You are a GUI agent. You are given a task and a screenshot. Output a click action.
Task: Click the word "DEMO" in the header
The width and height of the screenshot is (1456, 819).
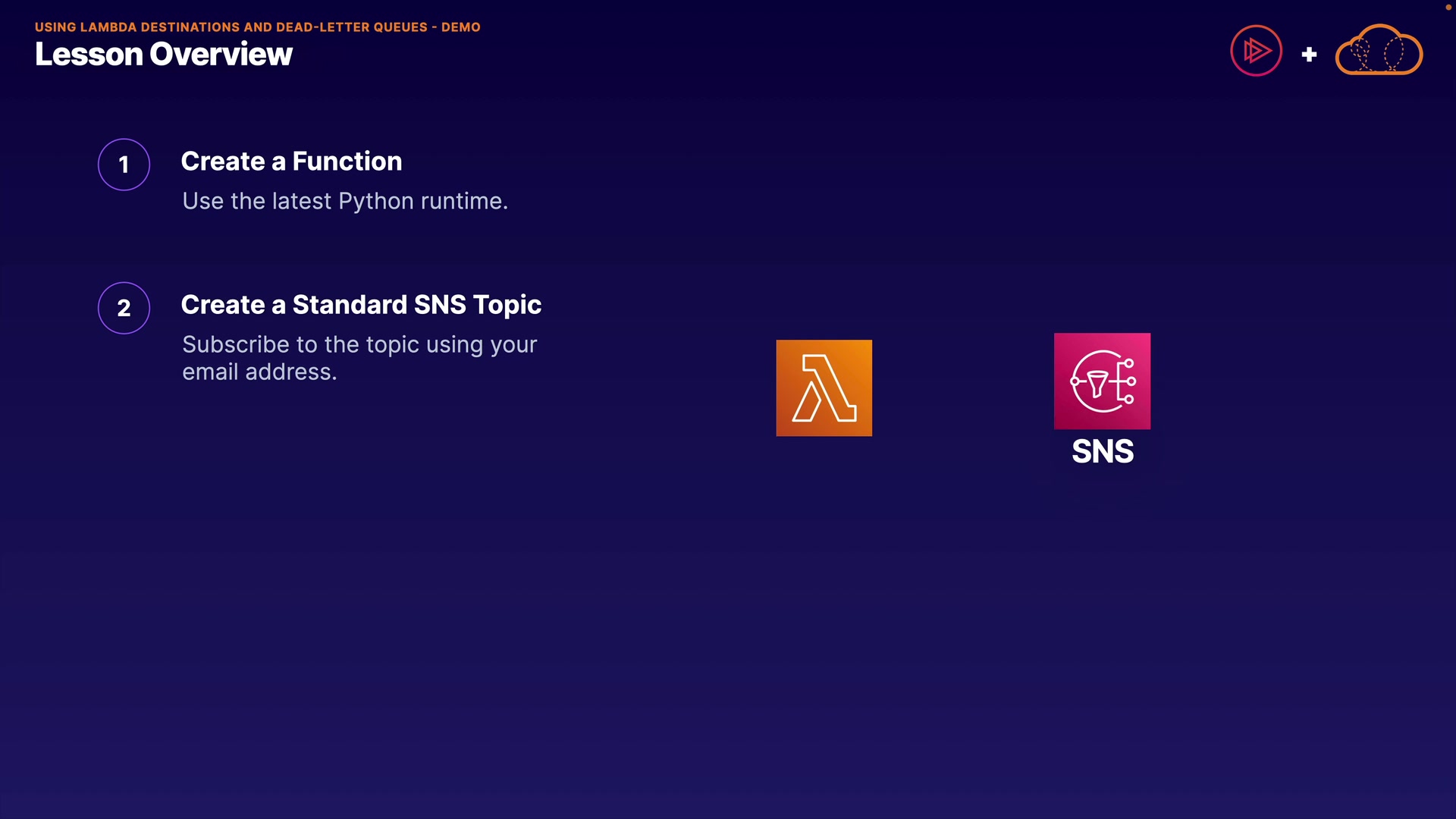461,27
